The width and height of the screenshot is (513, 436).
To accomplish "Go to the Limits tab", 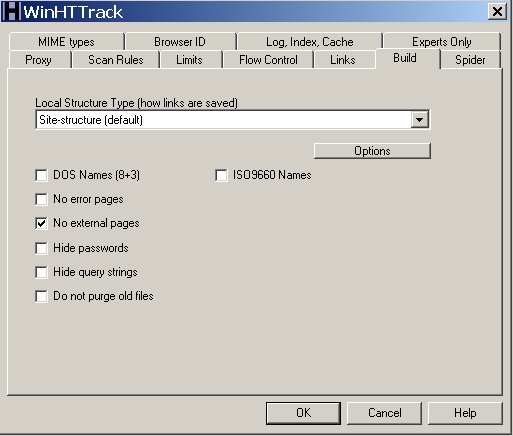I will 189,60.
